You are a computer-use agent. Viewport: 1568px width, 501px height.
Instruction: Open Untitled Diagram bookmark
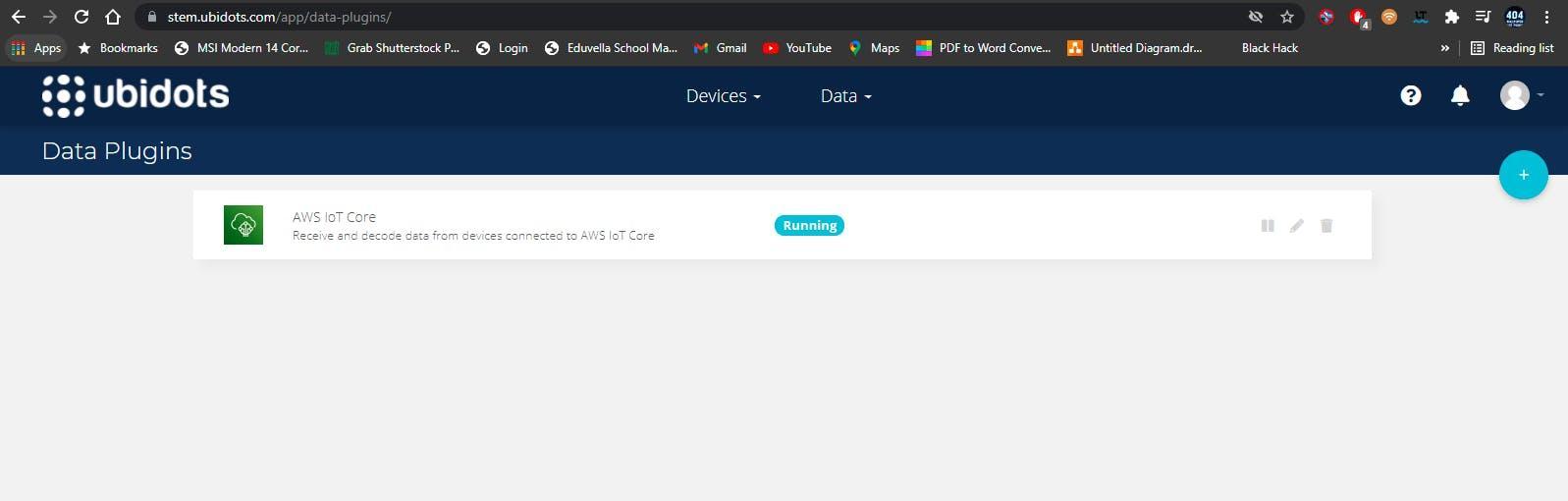1134,48
